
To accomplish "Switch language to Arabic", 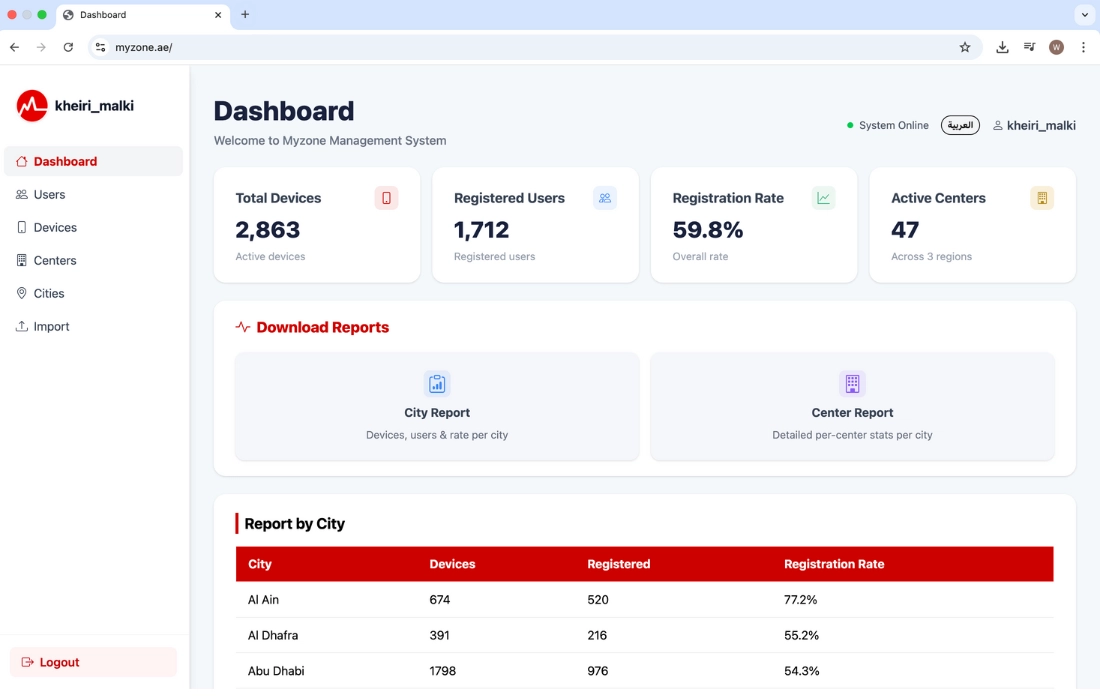I will 960,125.
